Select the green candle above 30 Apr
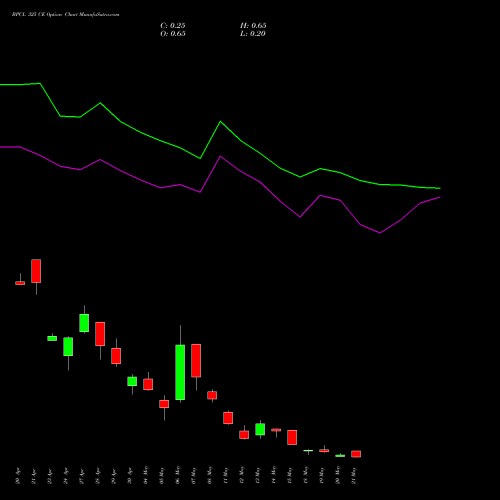Screen dimensions: 500x500 (132, 381)
